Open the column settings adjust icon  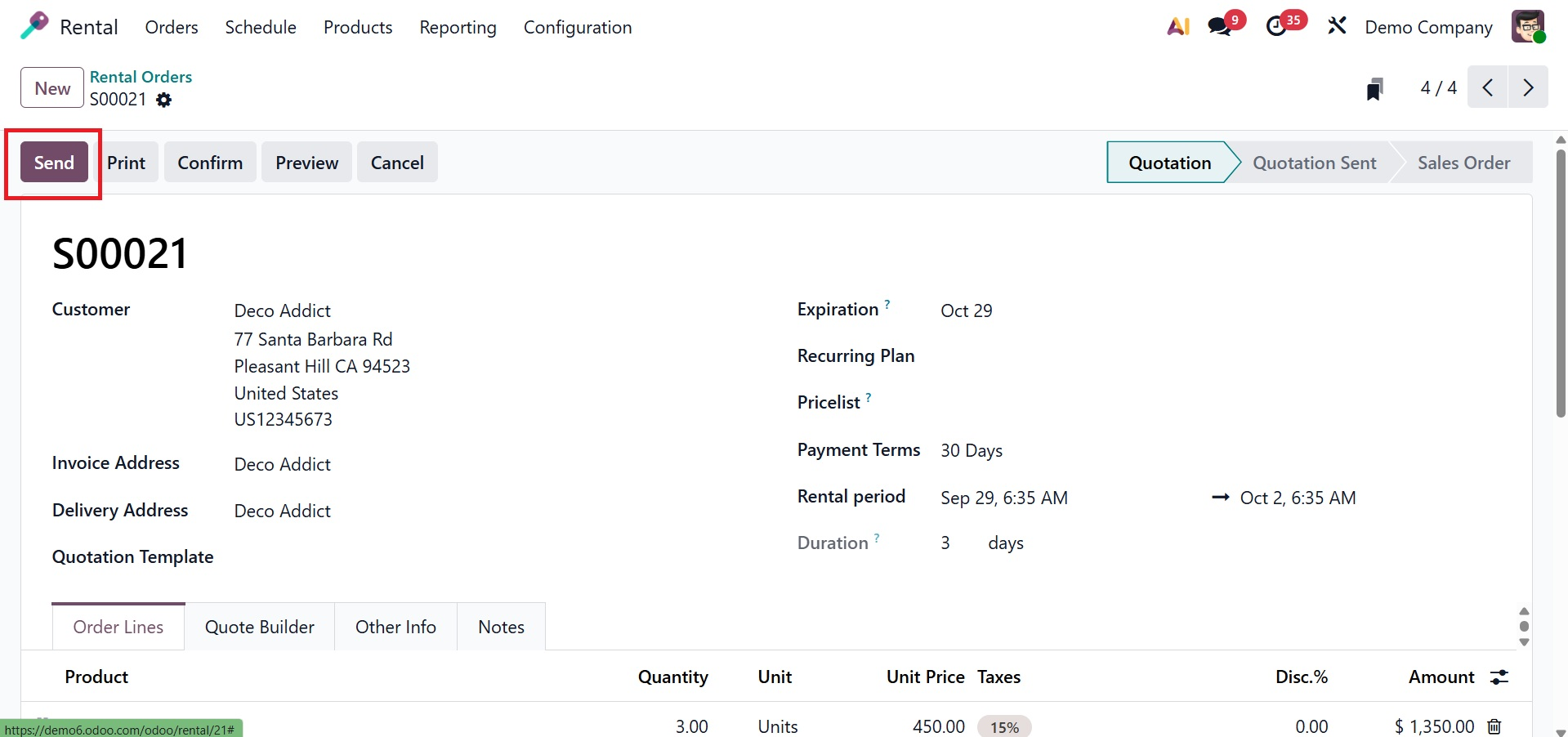1499,677
